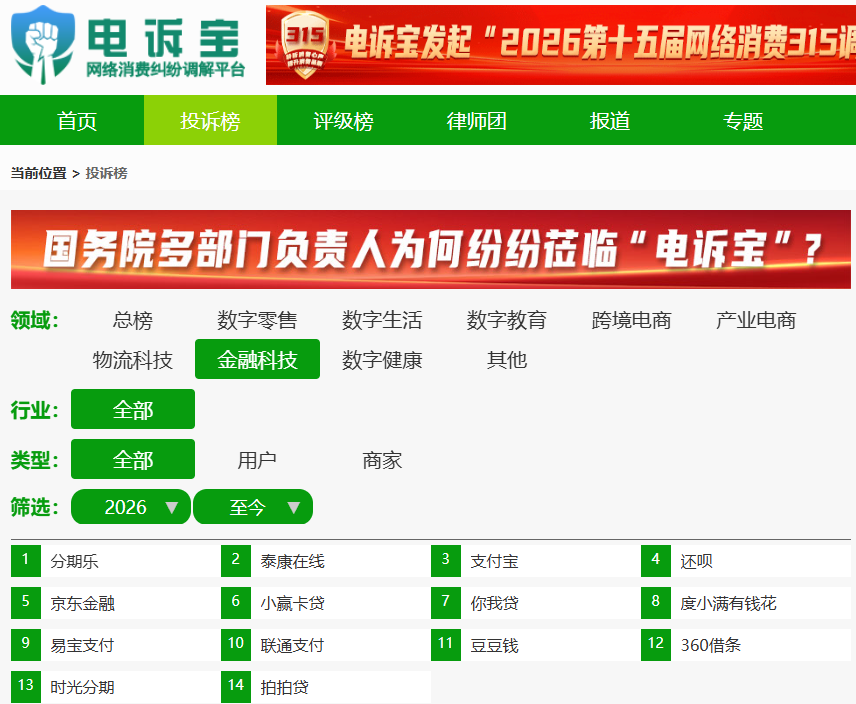
Task: Filter type by 商家
Action: coord(382,460)
